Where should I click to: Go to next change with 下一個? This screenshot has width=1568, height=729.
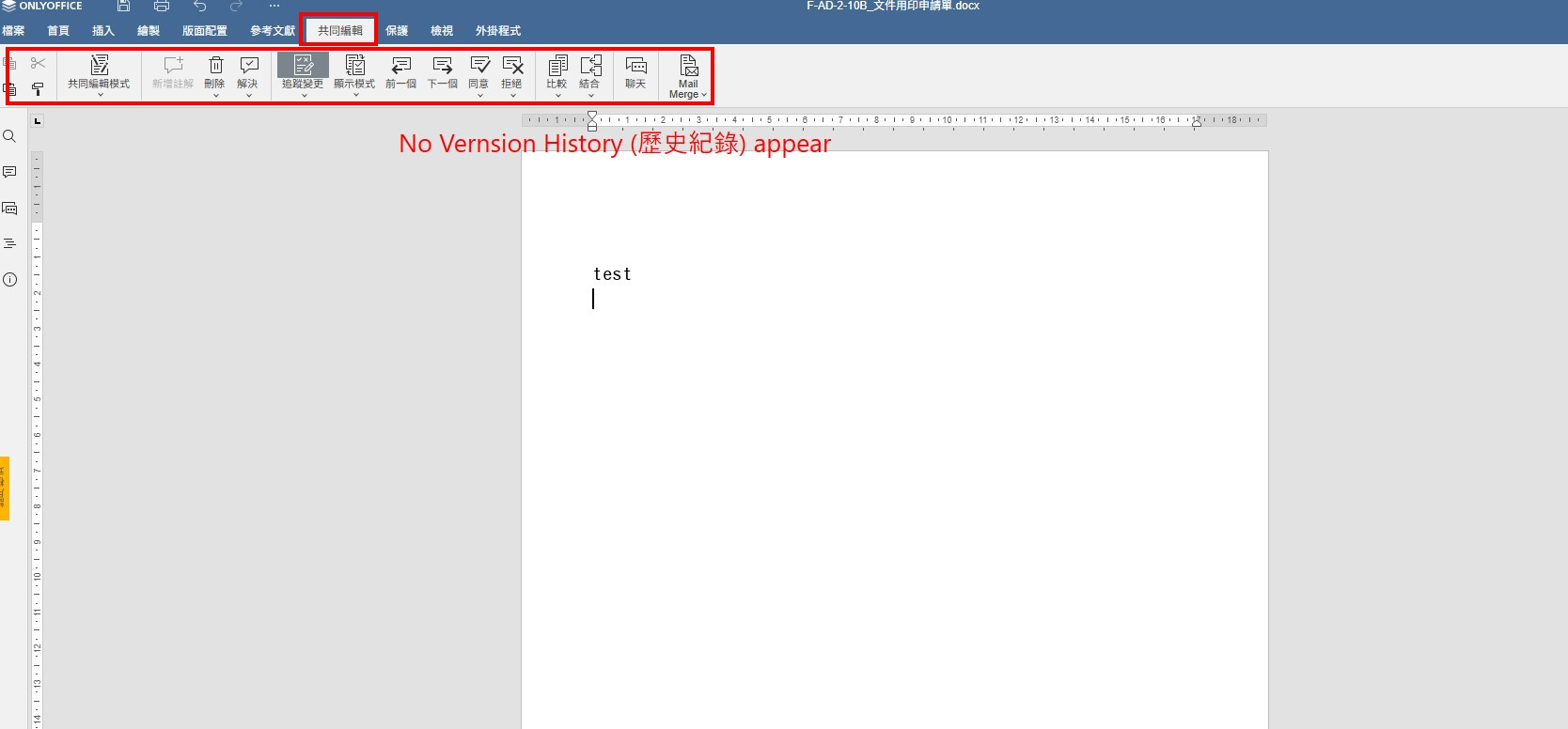point(443,71)
